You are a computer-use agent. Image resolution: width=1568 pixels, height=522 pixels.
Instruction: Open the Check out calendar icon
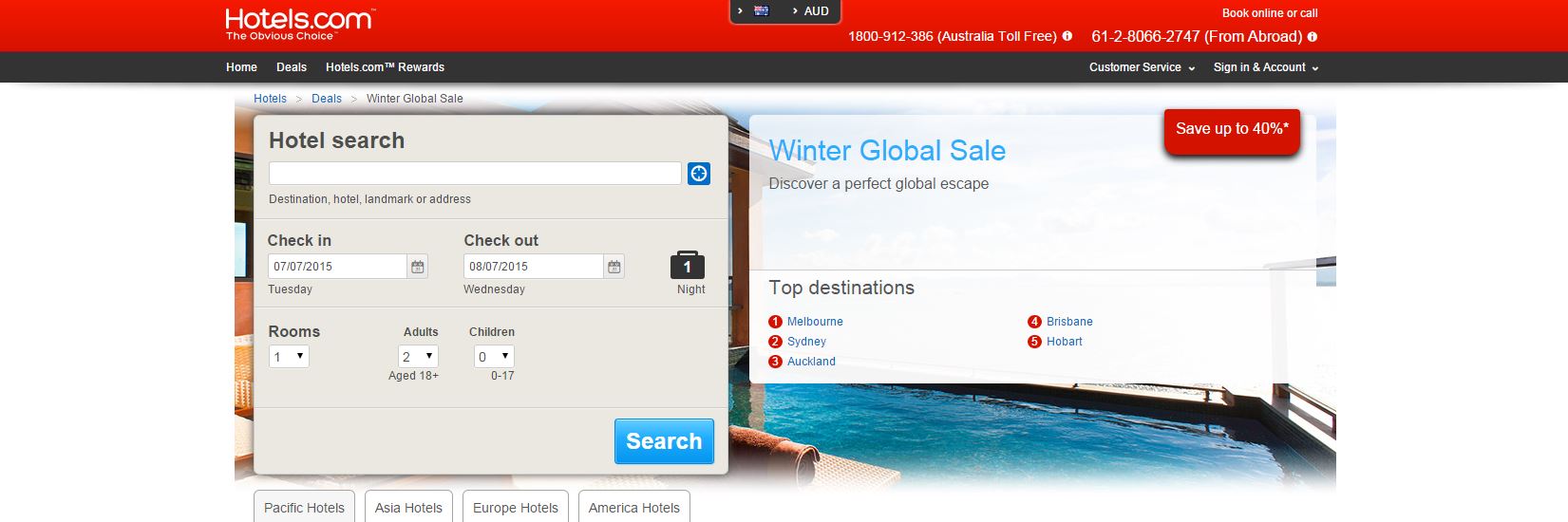[x=614, y=267]
